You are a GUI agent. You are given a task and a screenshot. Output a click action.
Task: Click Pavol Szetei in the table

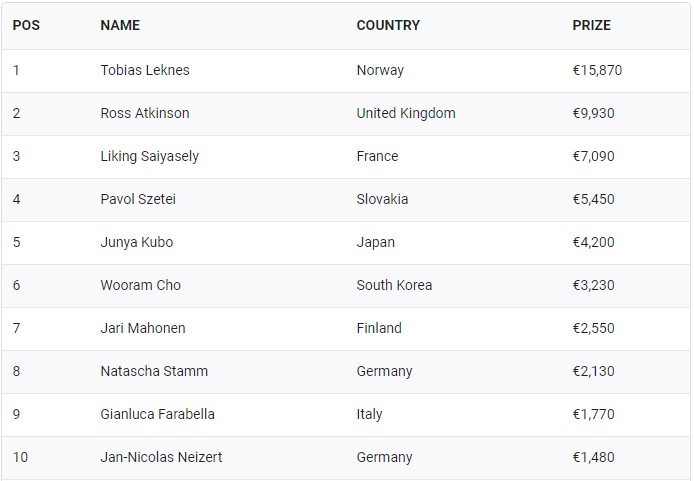pos(138,200)
